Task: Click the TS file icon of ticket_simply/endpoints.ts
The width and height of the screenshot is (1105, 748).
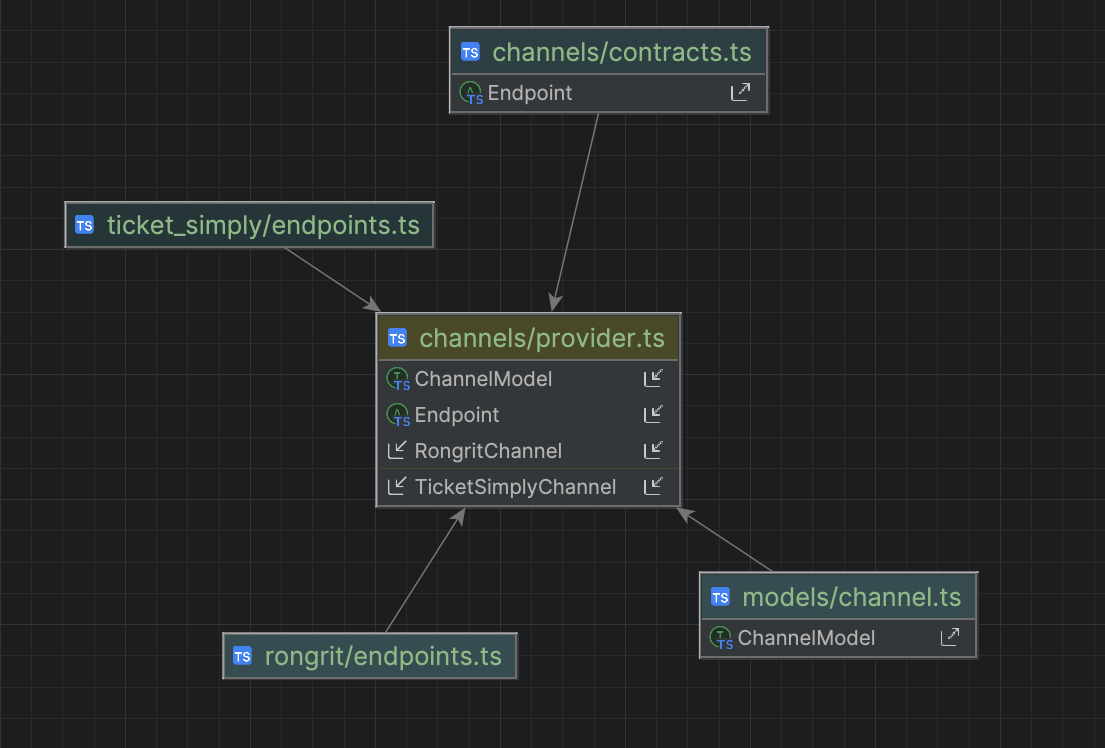Action: (x=85, y=225)
